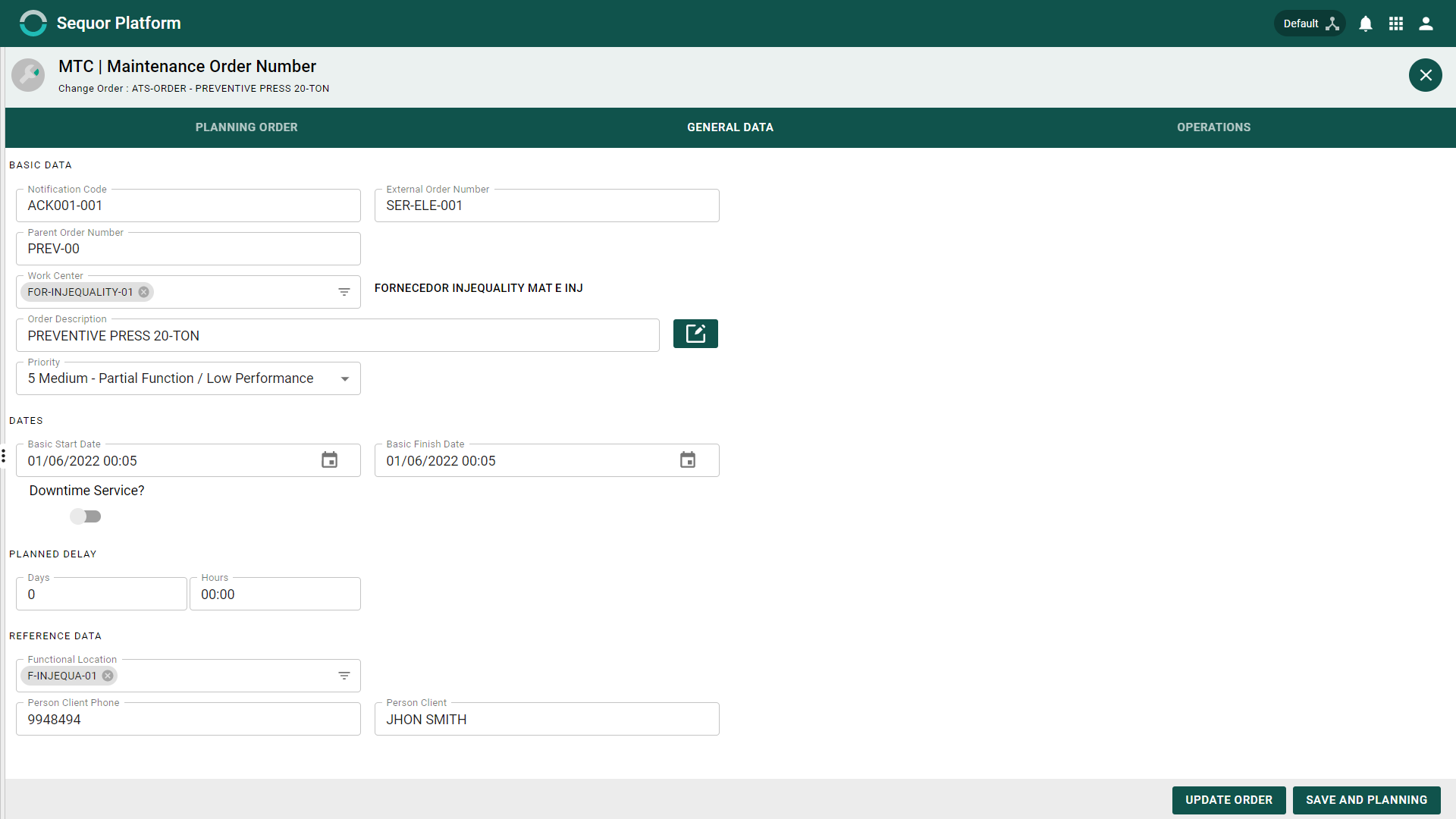Close the Maintenance Order panel
This screenshot has width=1456, height=819.
click(1426, 75)
